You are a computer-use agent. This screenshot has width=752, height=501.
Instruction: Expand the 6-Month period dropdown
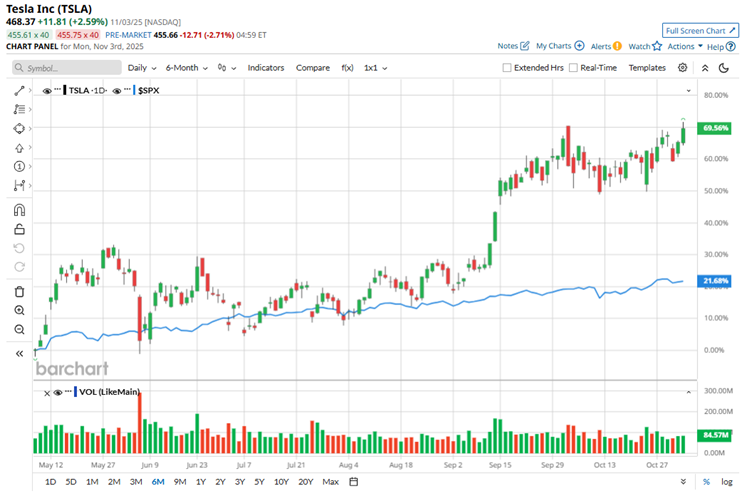187,68
